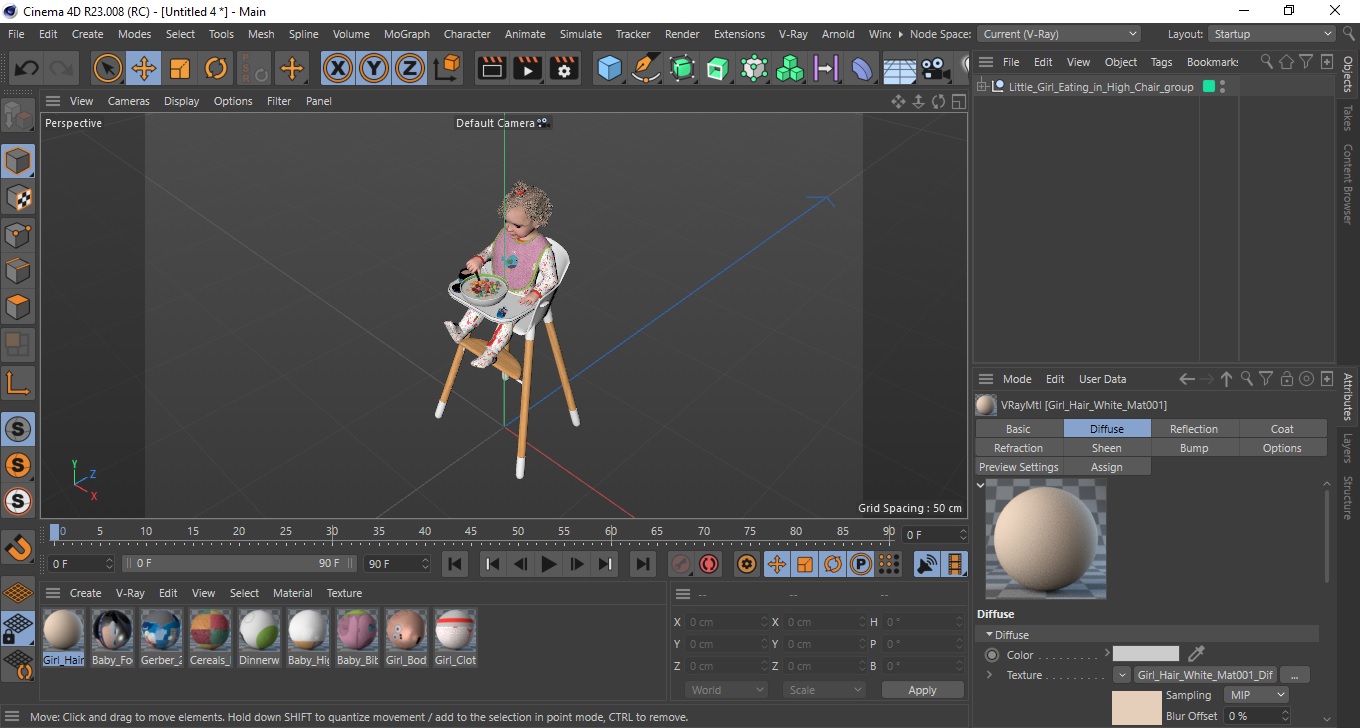
Task: Toggle the Z axis lock
Action: pos(410,69)
